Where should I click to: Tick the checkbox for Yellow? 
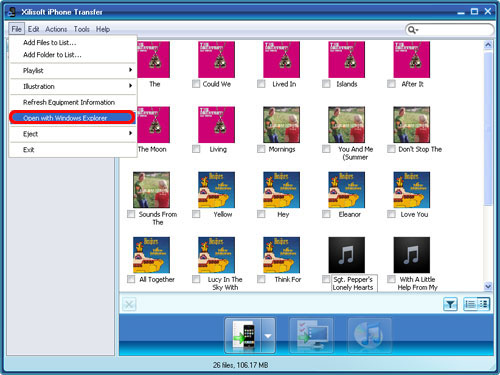tap(196, 214)
